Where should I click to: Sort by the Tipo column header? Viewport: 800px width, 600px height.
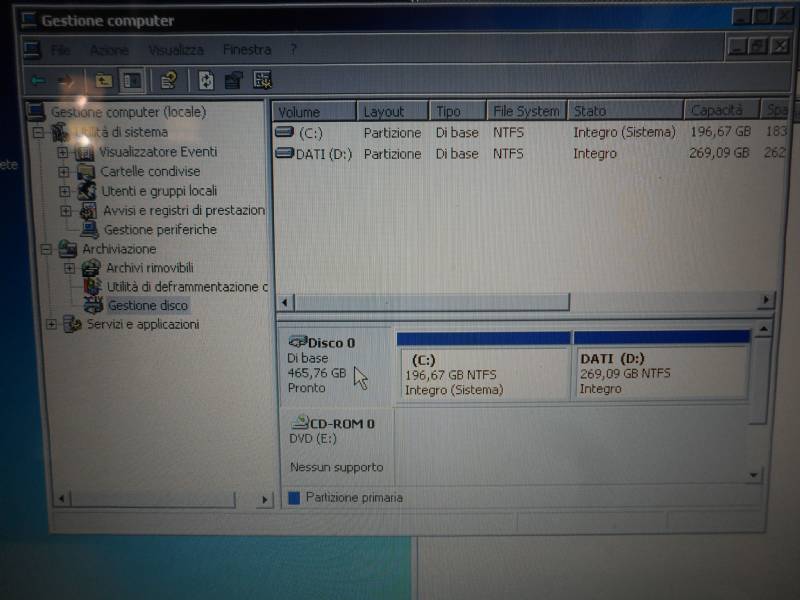(x=457, y=111)
